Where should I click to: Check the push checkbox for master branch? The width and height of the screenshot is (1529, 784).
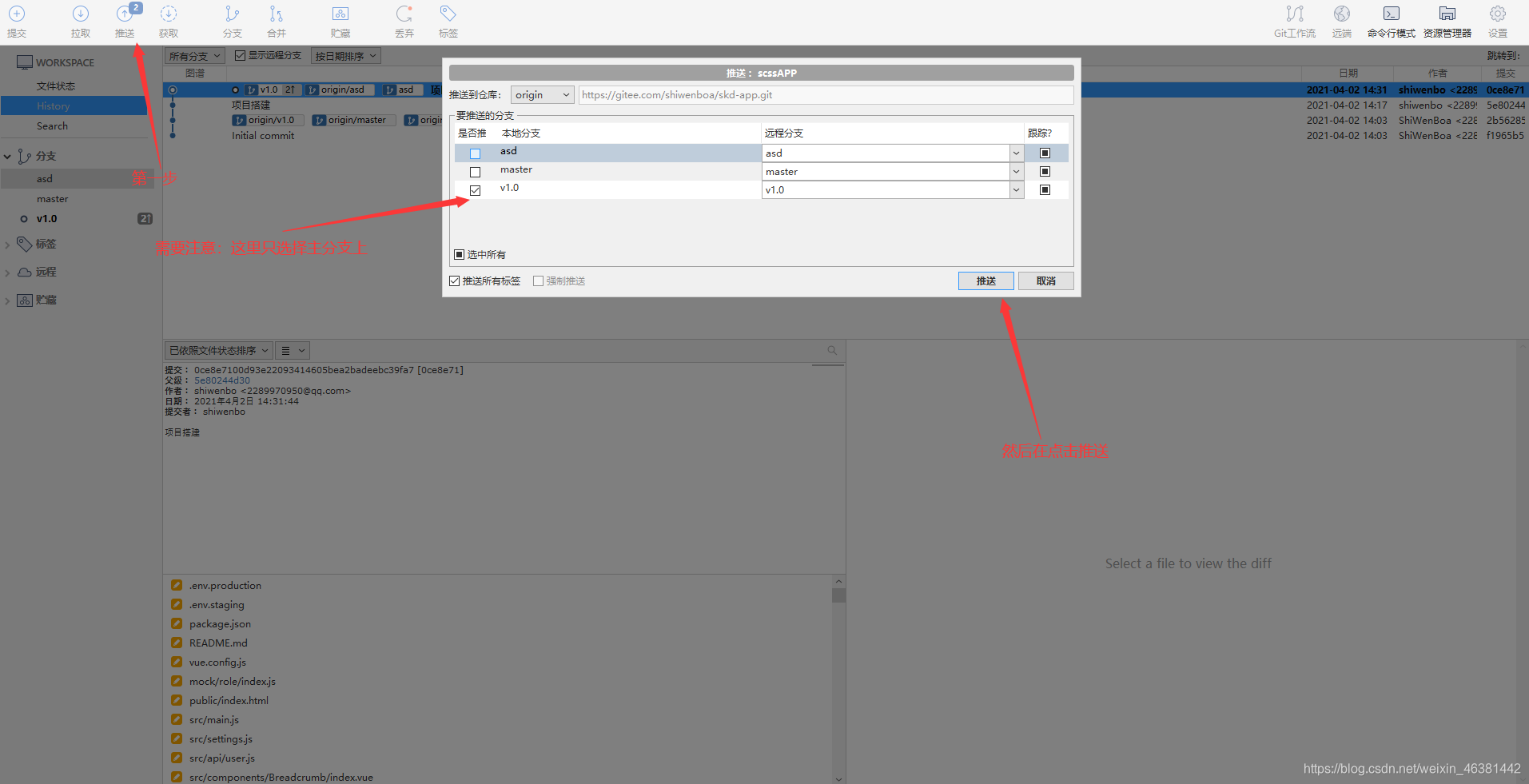476,172
